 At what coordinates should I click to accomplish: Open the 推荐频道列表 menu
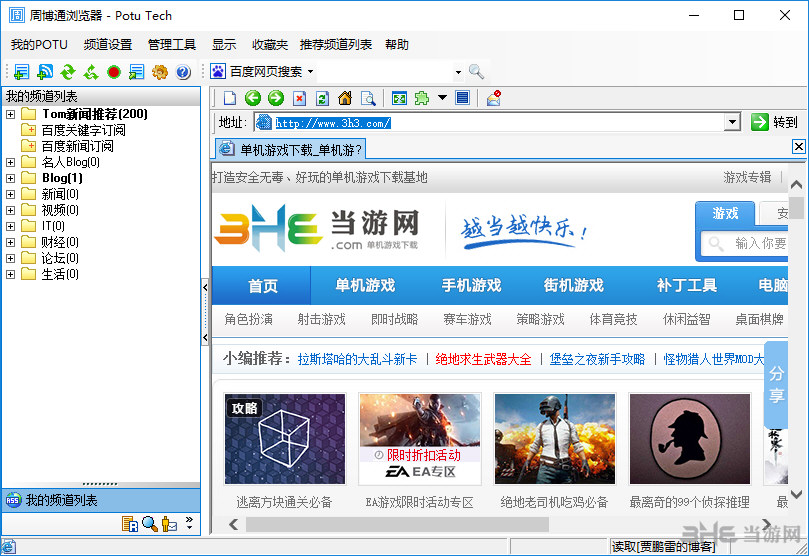pos(336,45)
